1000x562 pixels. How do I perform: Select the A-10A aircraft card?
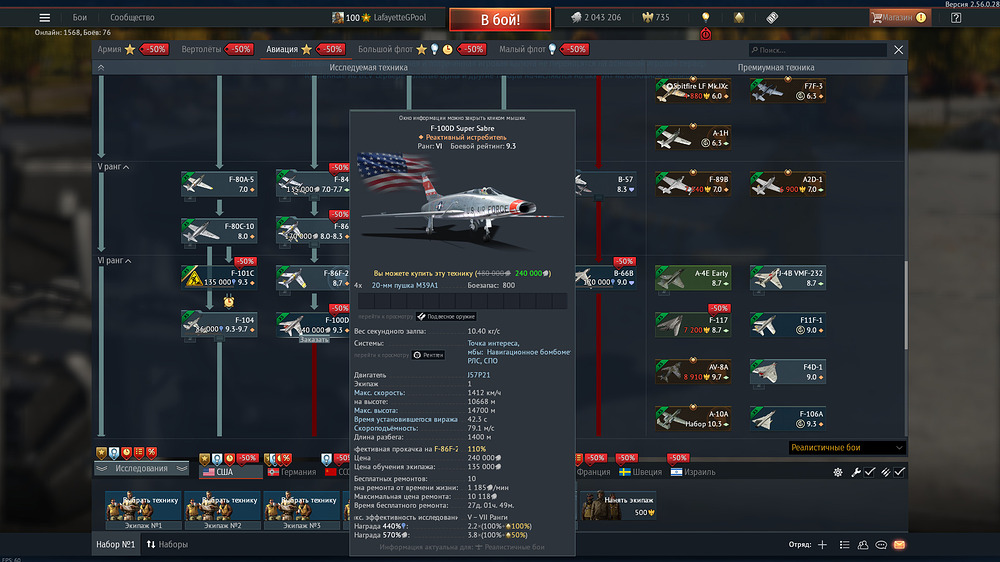click(693, 418)
